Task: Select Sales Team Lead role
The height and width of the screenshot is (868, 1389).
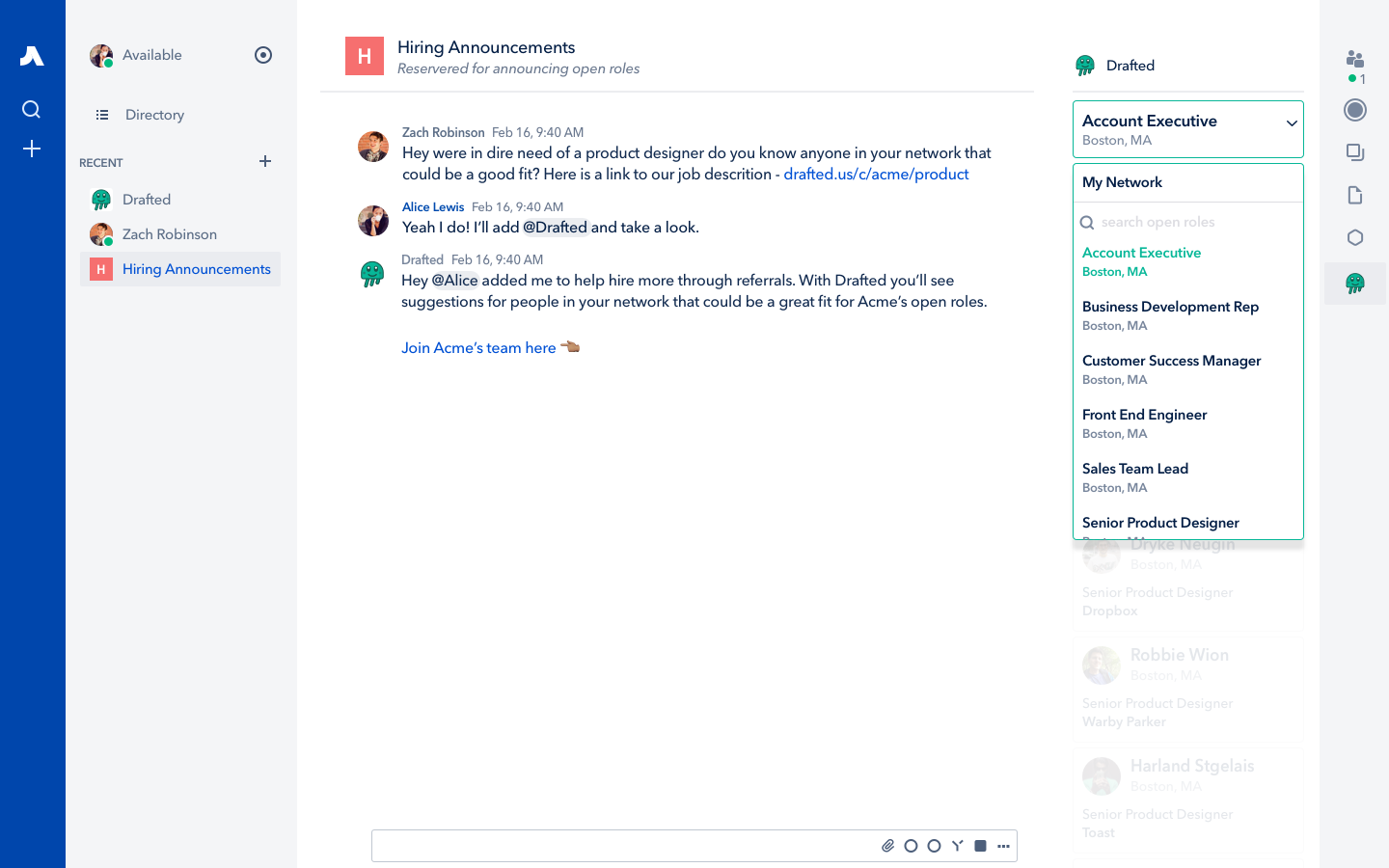Action: 1188,477
